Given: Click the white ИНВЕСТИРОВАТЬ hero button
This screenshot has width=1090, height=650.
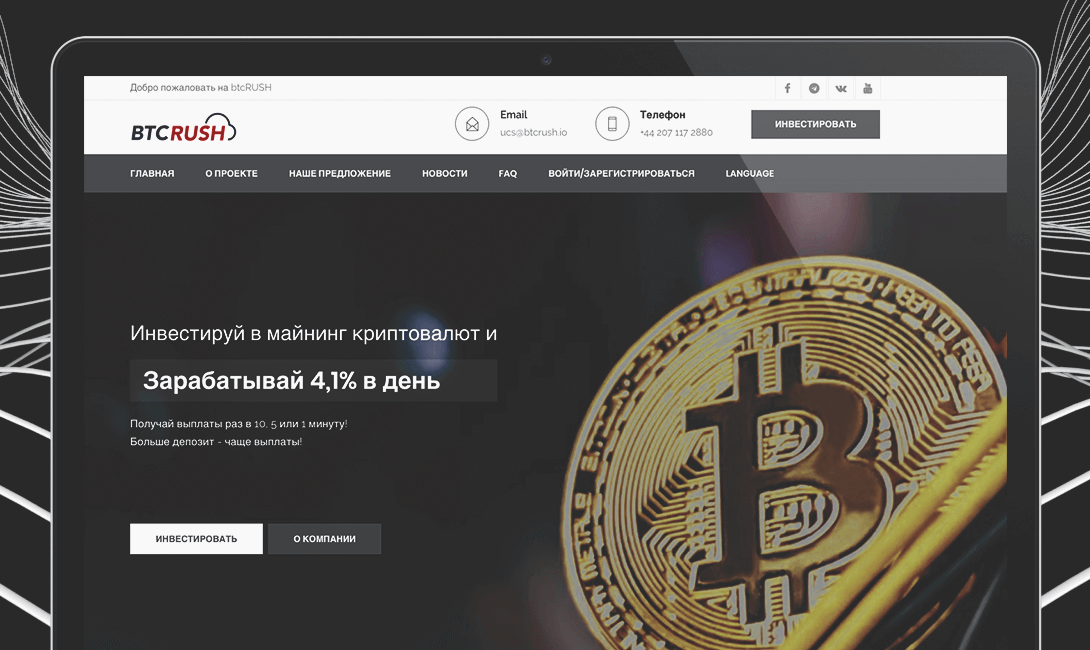Looking at the screenshot, I should tap(196, 539).
